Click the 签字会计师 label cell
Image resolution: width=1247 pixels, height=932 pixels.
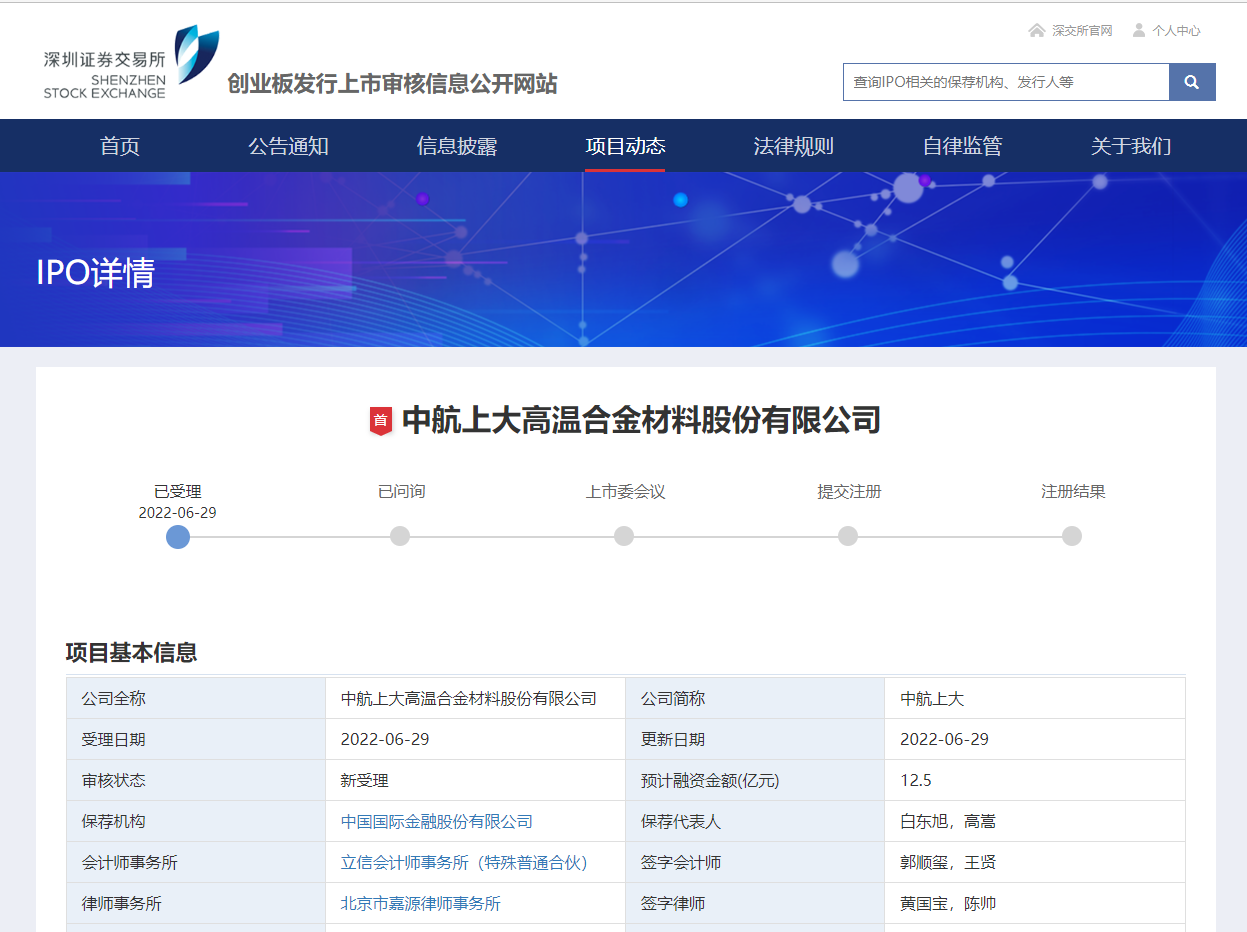[x=755, y=863]
